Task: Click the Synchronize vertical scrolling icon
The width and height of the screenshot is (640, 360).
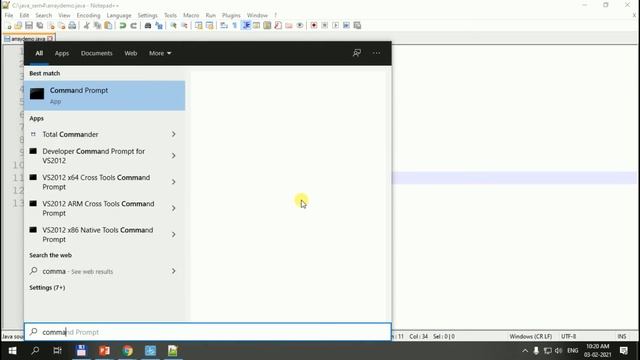Action: point(199,26)
